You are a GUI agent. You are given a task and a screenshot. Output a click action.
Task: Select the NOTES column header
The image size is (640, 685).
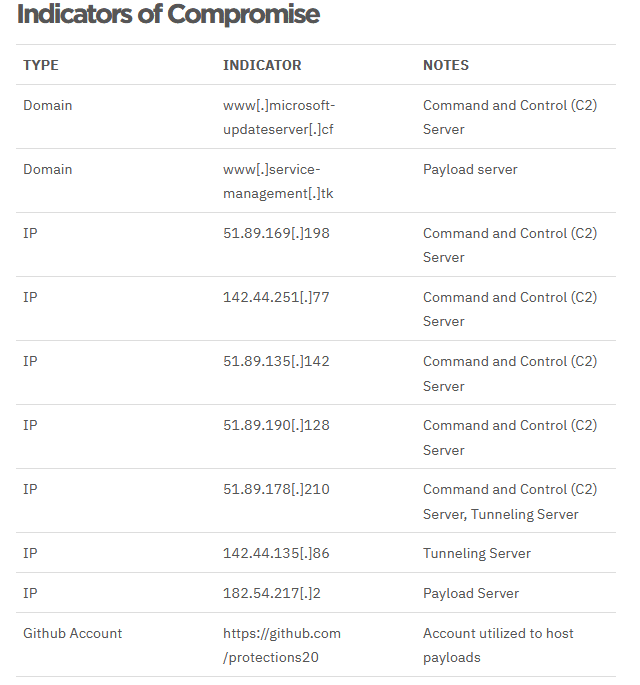pyautogui.click(x=446, y=65)
